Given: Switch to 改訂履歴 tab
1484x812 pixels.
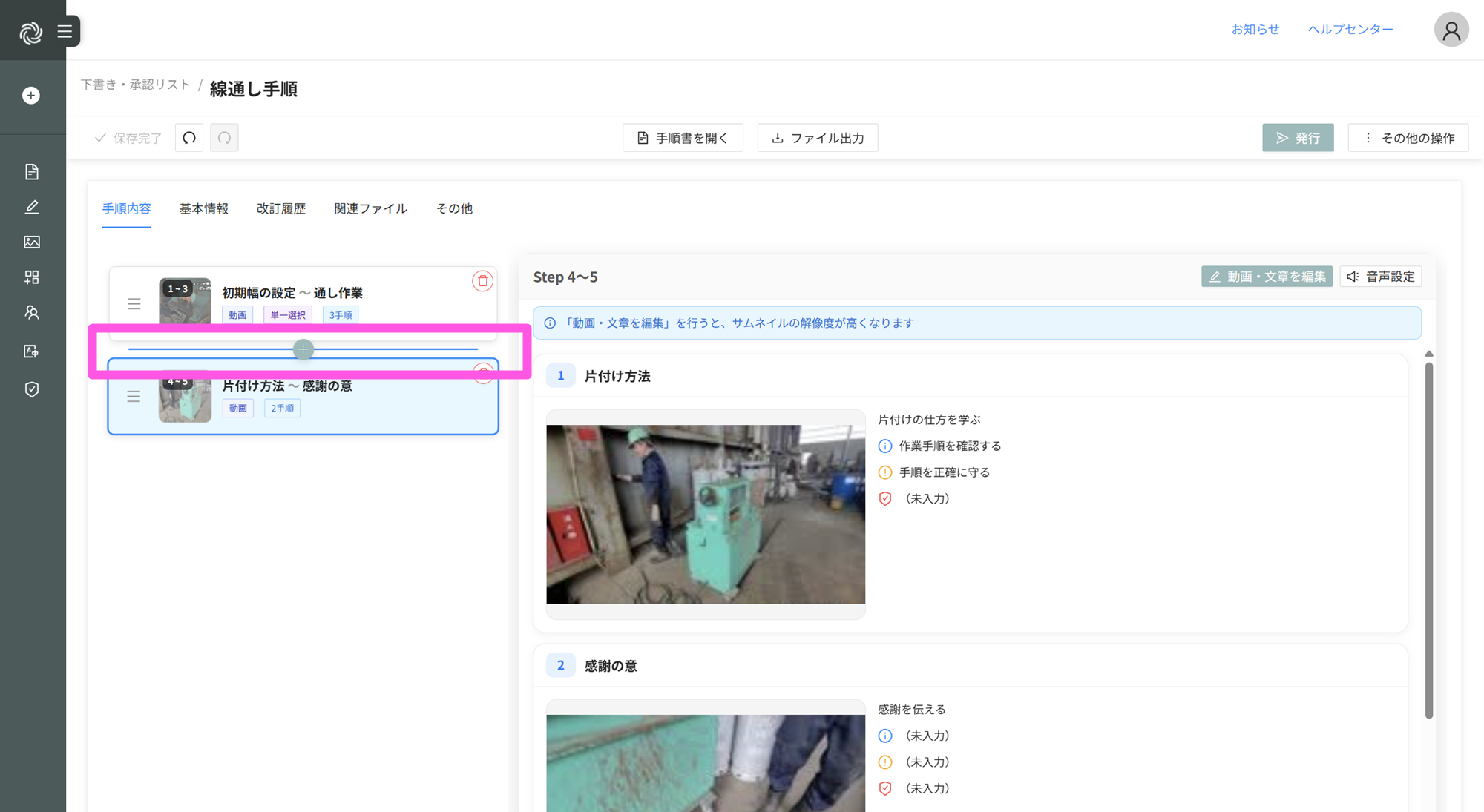Looking at the screenshot, I should pyautogui.click(x=280, y=208).
